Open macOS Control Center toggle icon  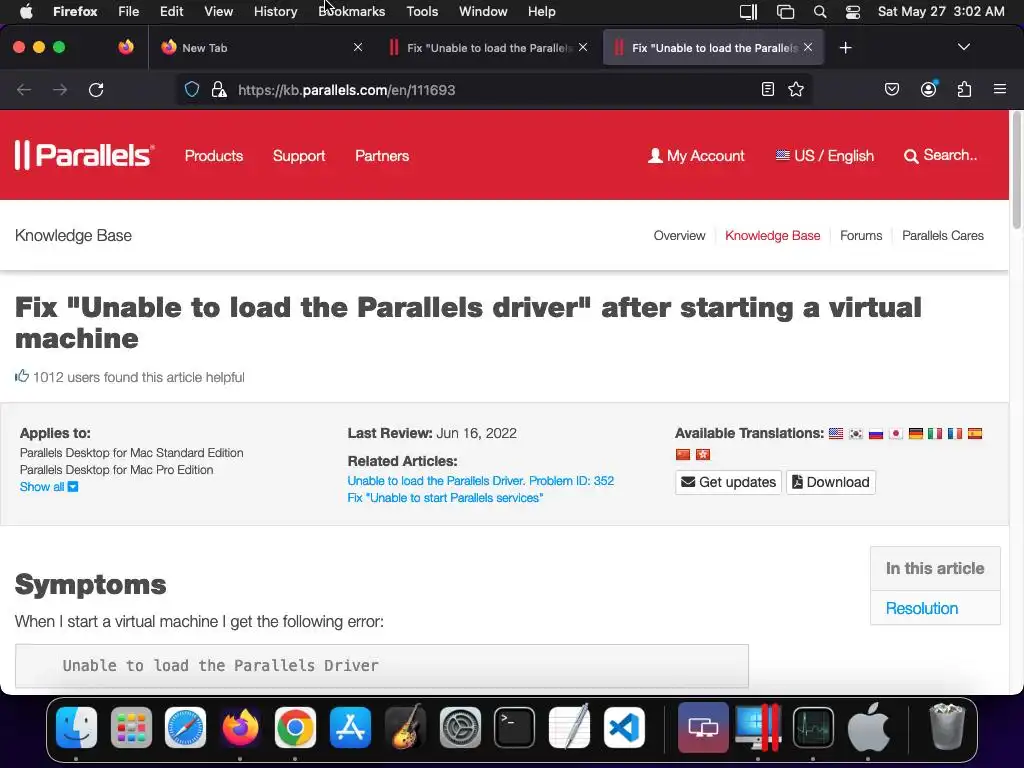[853, 12]
